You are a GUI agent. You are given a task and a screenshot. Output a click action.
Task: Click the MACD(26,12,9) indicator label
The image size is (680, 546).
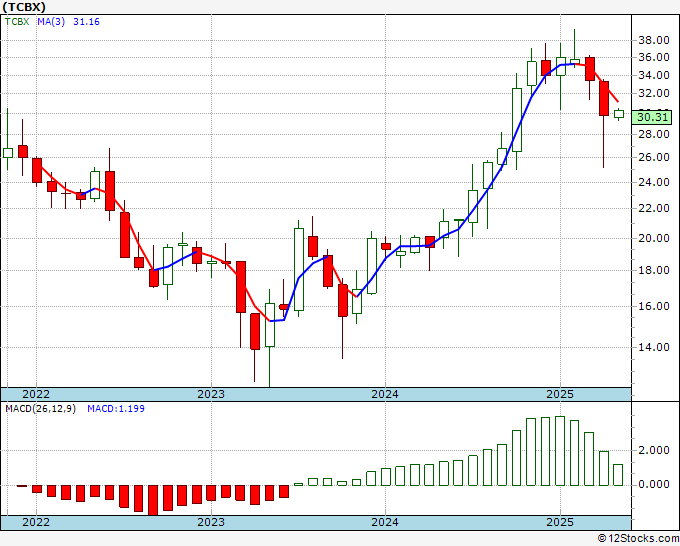pyautogui.click(x=40, y=409)
